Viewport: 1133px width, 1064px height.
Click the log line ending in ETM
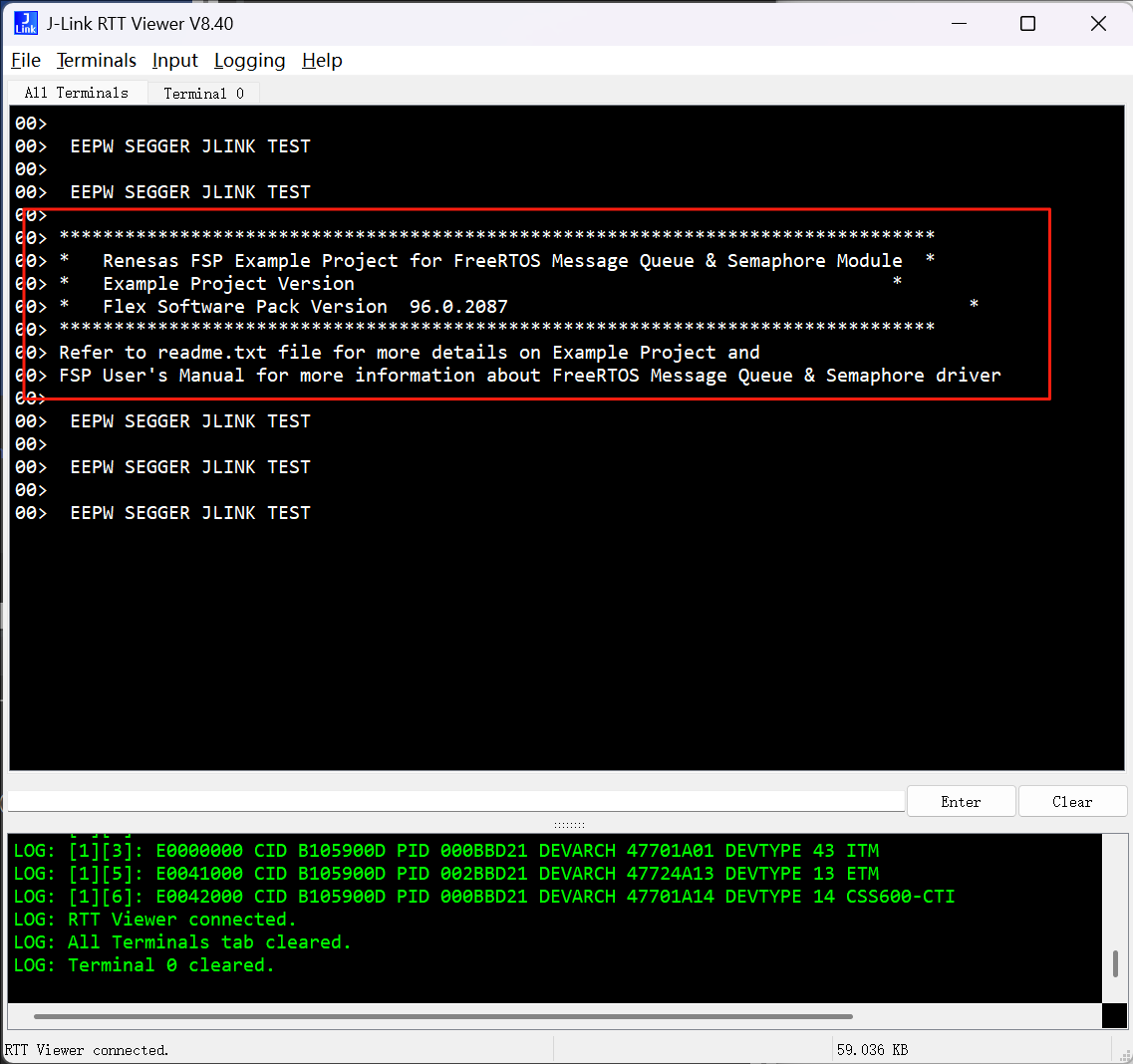446,874
